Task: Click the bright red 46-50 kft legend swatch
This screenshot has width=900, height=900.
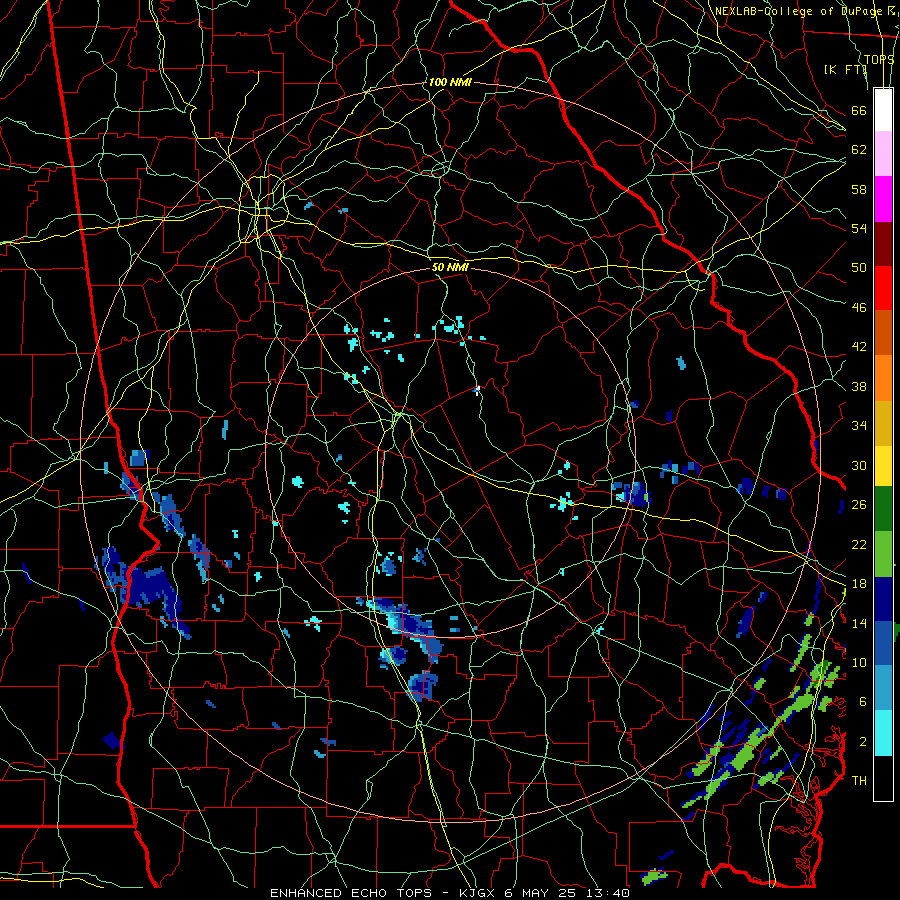Action: (x=883, y=288)
